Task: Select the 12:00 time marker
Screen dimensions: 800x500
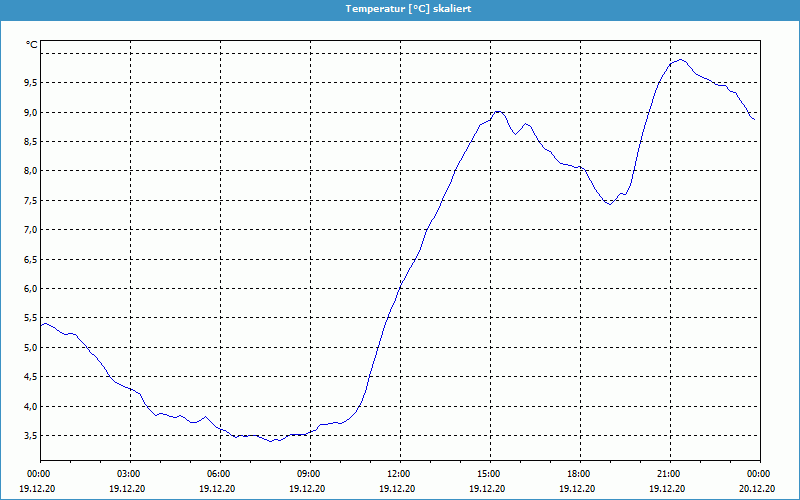Action: [x=399, y=473]
